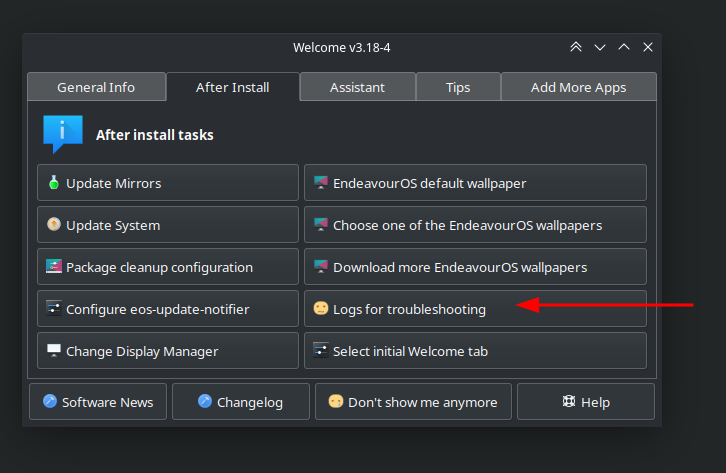Image resolution: width=726 pixels, height=473 pixels.
Task: Click the Change Display Manager monitor icon
Action: (54, 351)
